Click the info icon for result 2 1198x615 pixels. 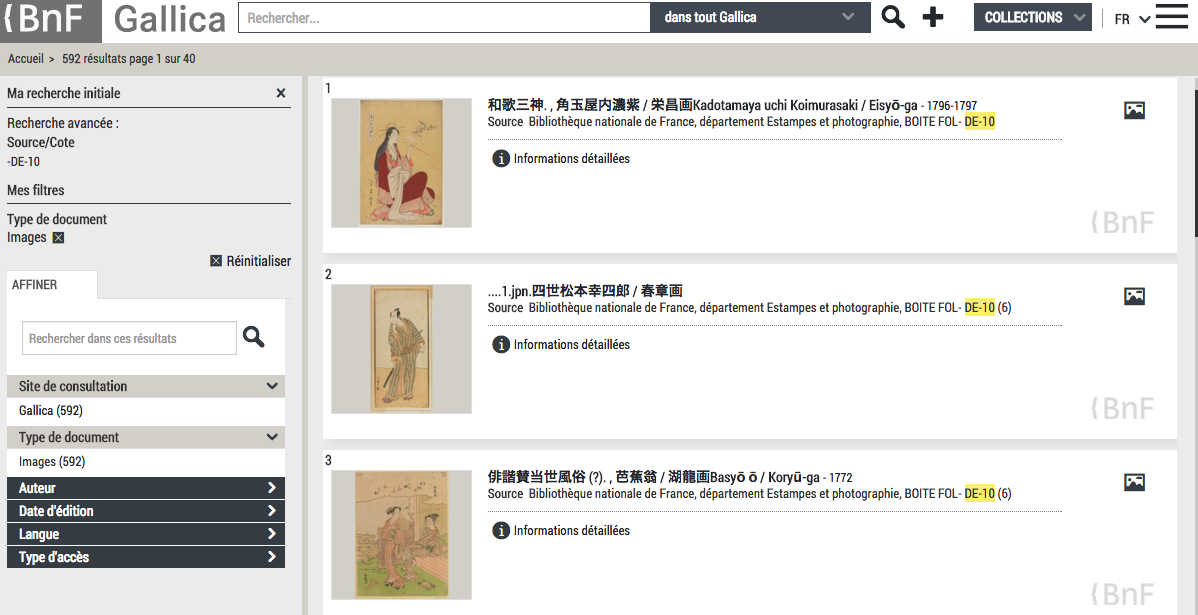click(x=500, y=345)
